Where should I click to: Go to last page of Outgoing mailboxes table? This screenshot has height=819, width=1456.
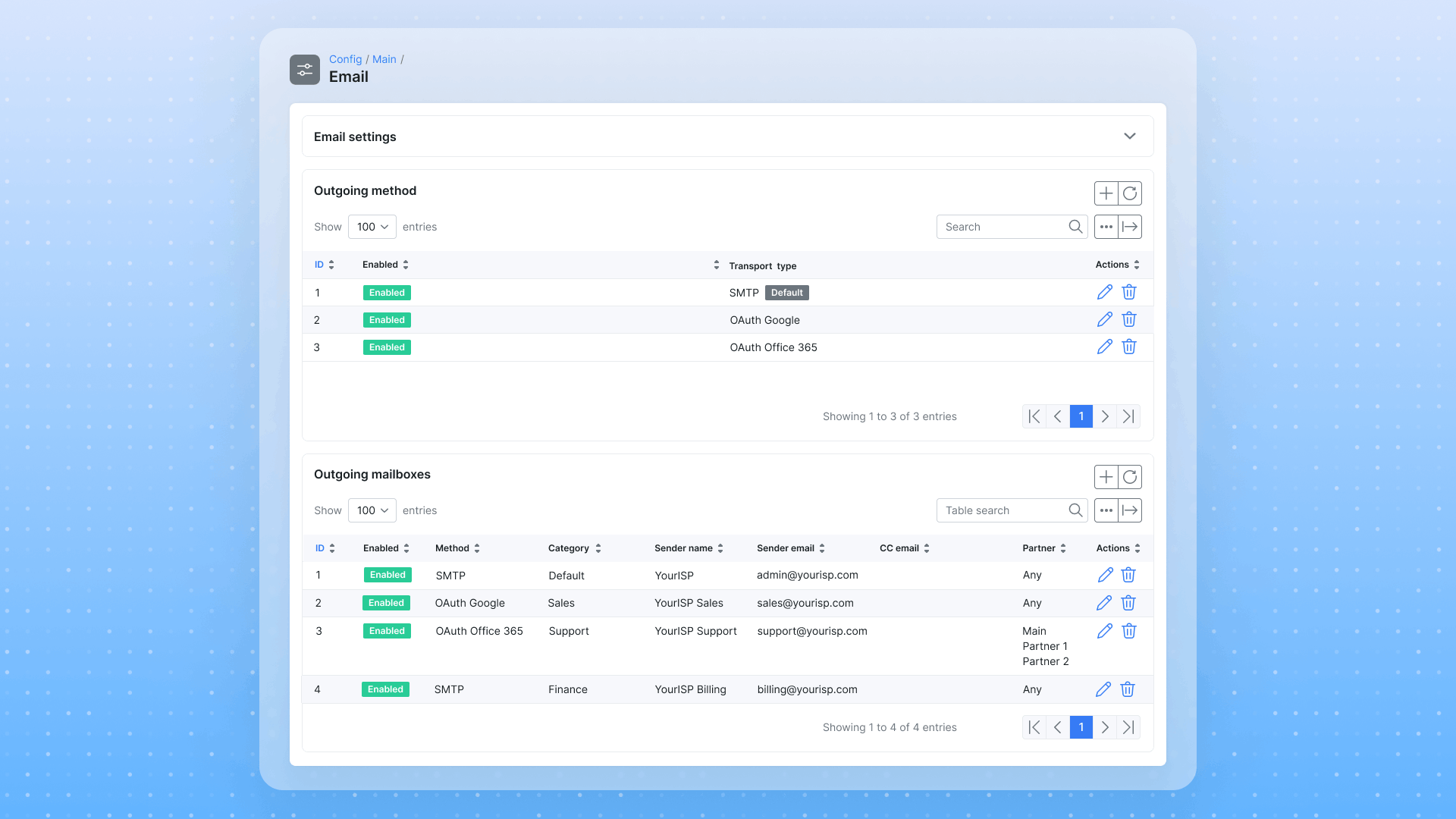click(1128, 727)
